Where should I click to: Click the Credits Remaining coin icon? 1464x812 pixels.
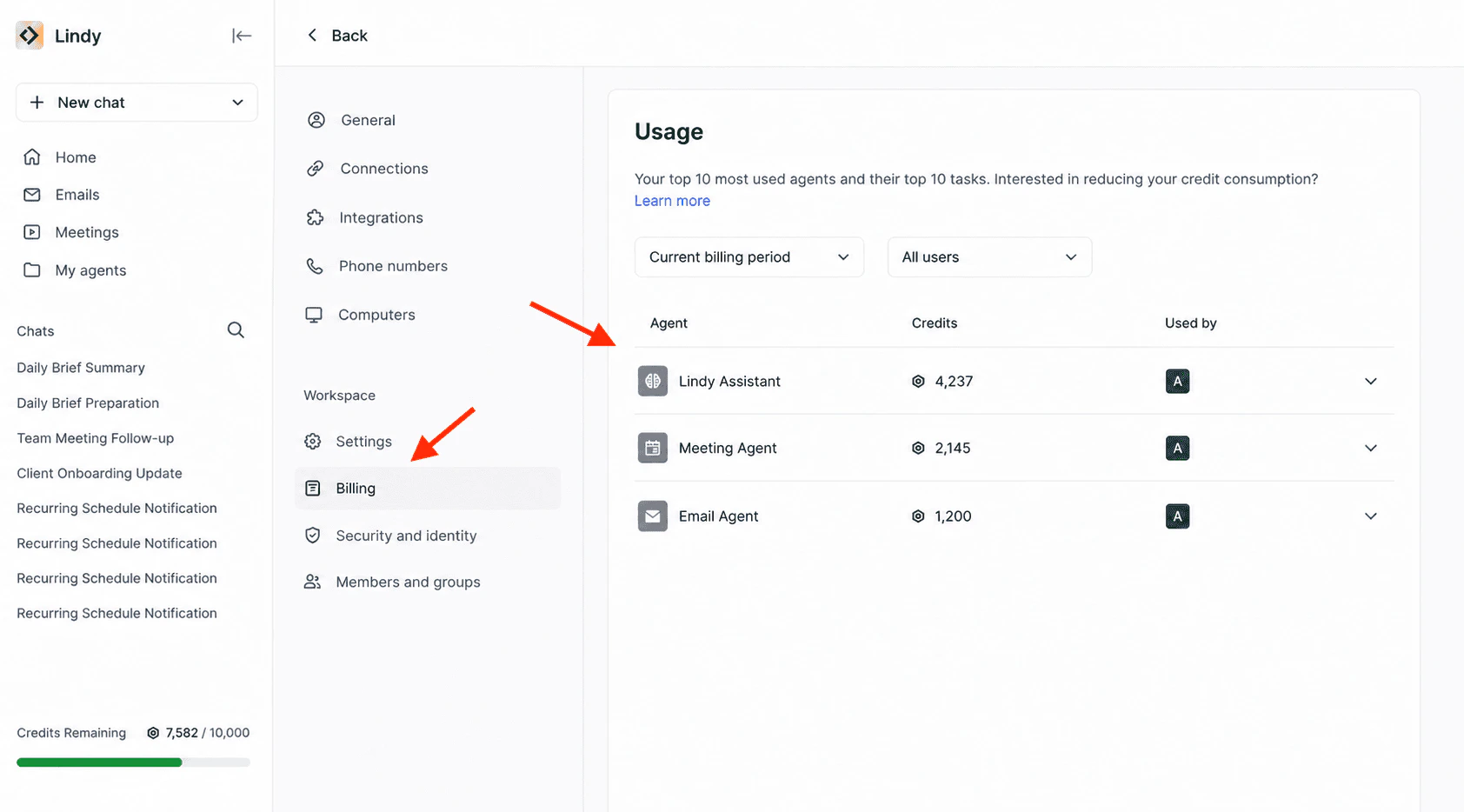point(153,733)
